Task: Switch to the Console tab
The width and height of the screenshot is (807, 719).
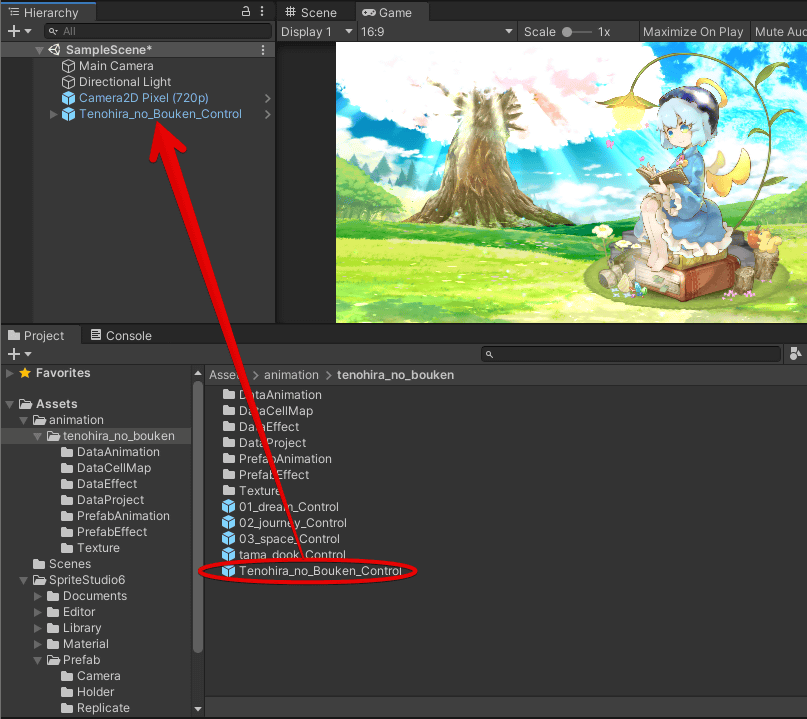Action: (x=121, y=336)
